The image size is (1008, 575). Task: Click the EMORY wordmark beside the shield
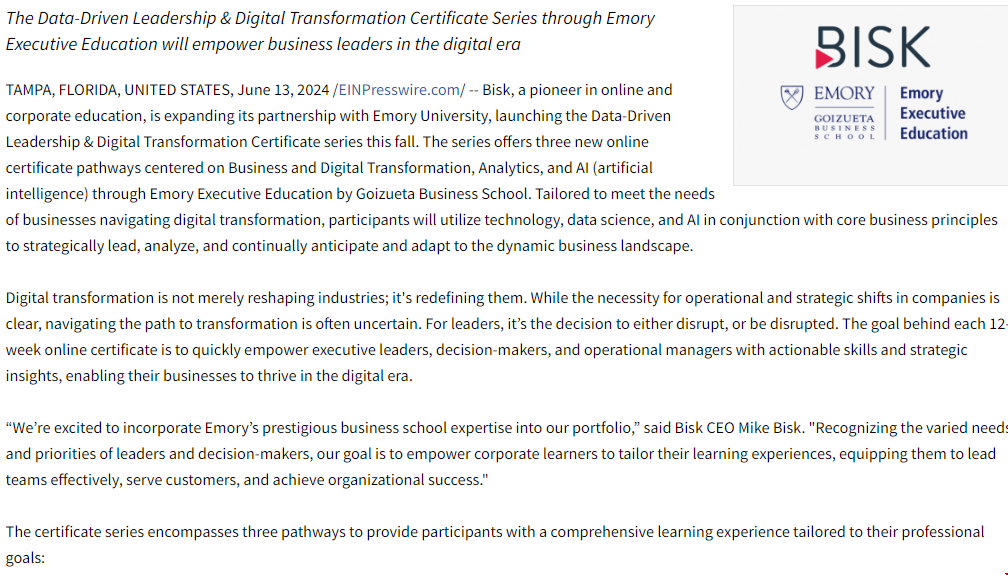(844, 93)
